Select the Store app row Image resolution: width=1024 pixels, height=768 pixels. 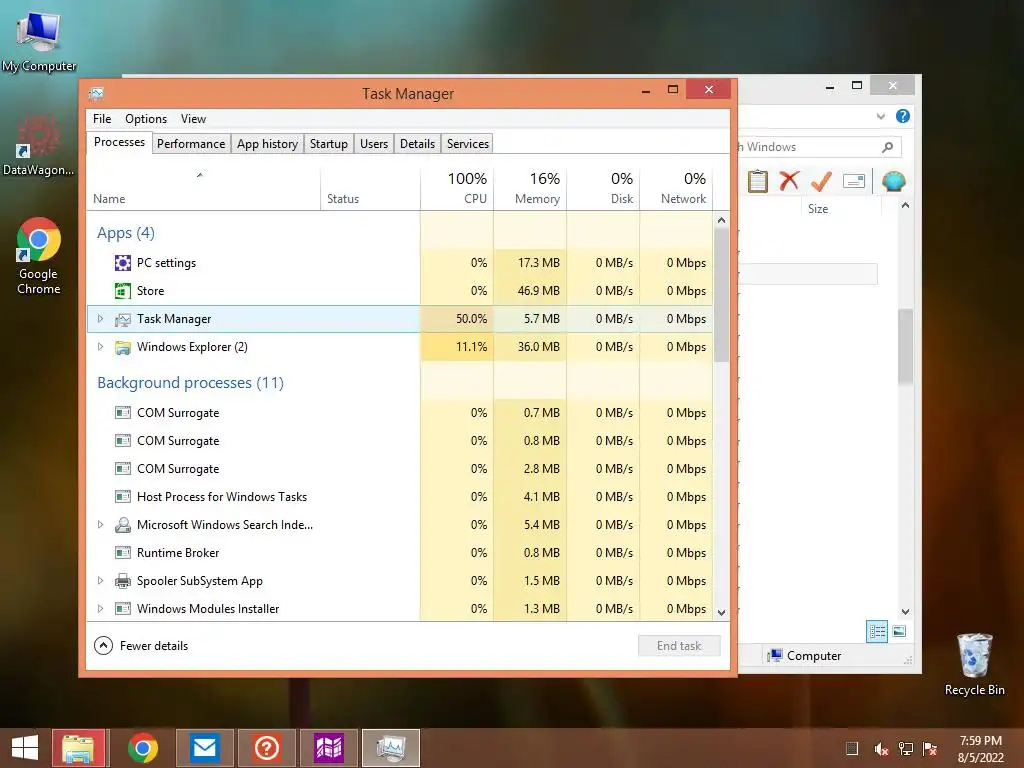400,291
